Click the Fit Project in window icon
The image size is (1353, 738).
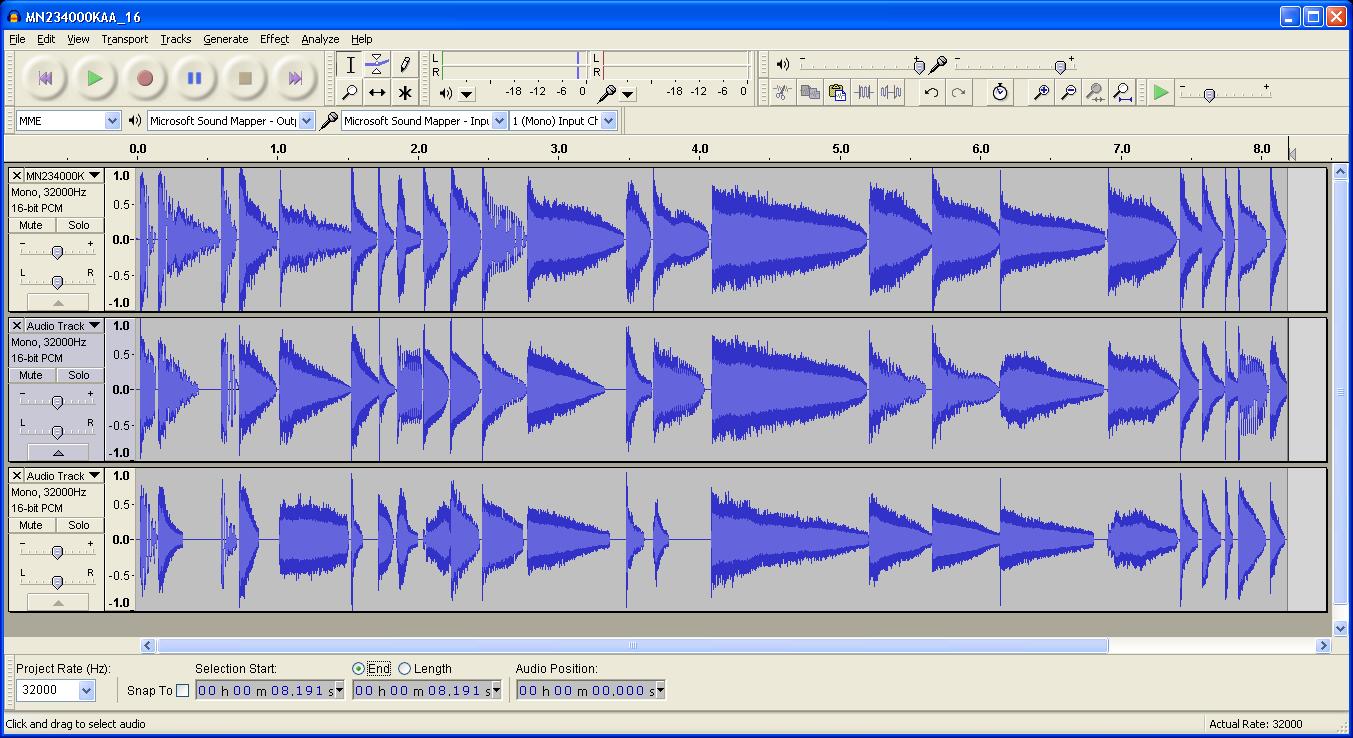[1122, 92]
